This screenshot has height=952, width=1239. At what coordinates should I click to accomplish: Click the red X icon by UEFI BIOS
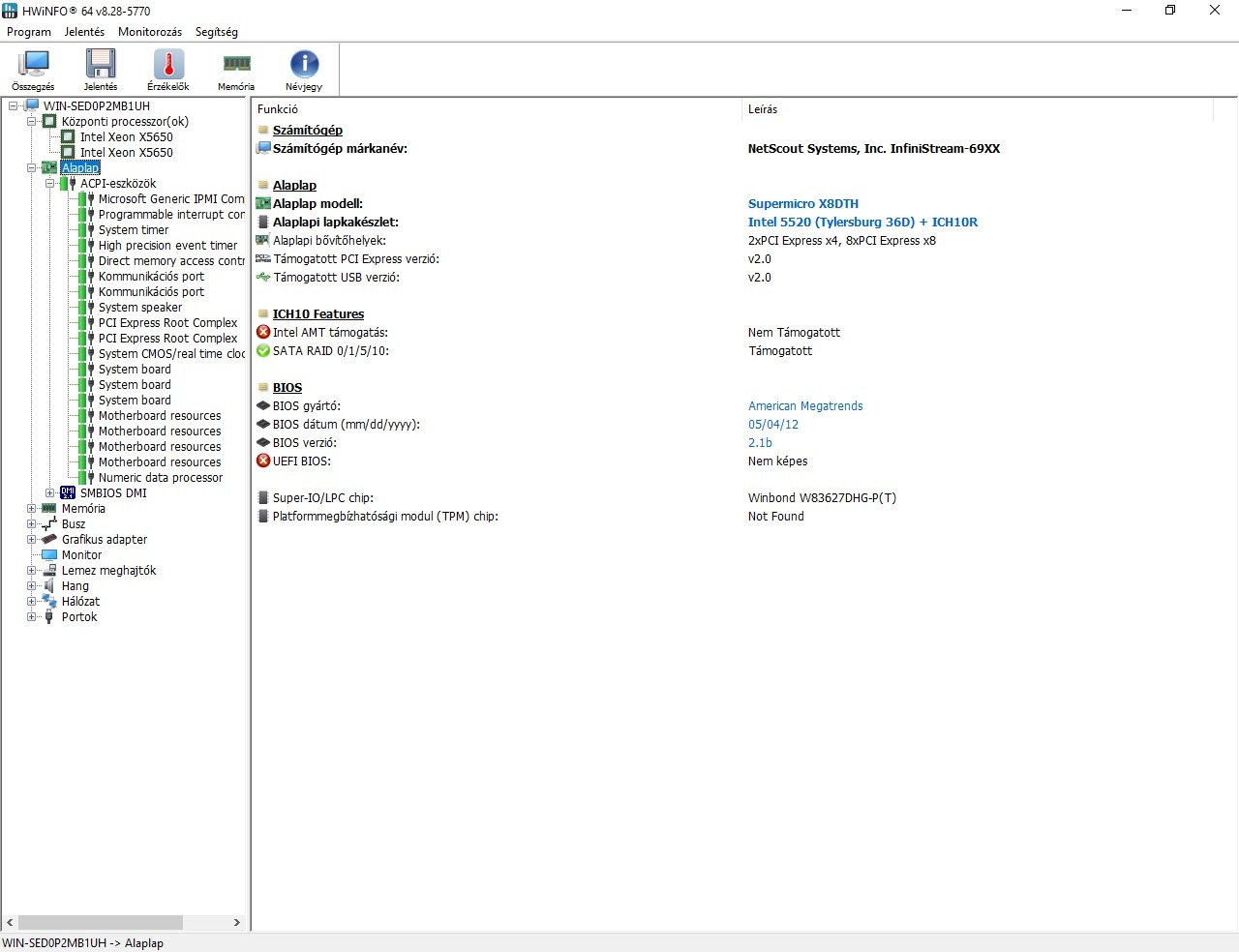(263, 461)
